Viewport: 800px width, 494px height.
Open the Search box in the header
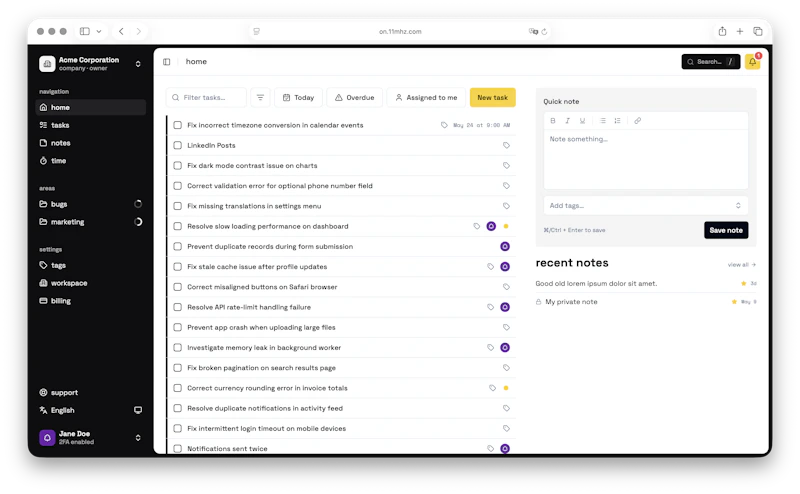point(711,62)
